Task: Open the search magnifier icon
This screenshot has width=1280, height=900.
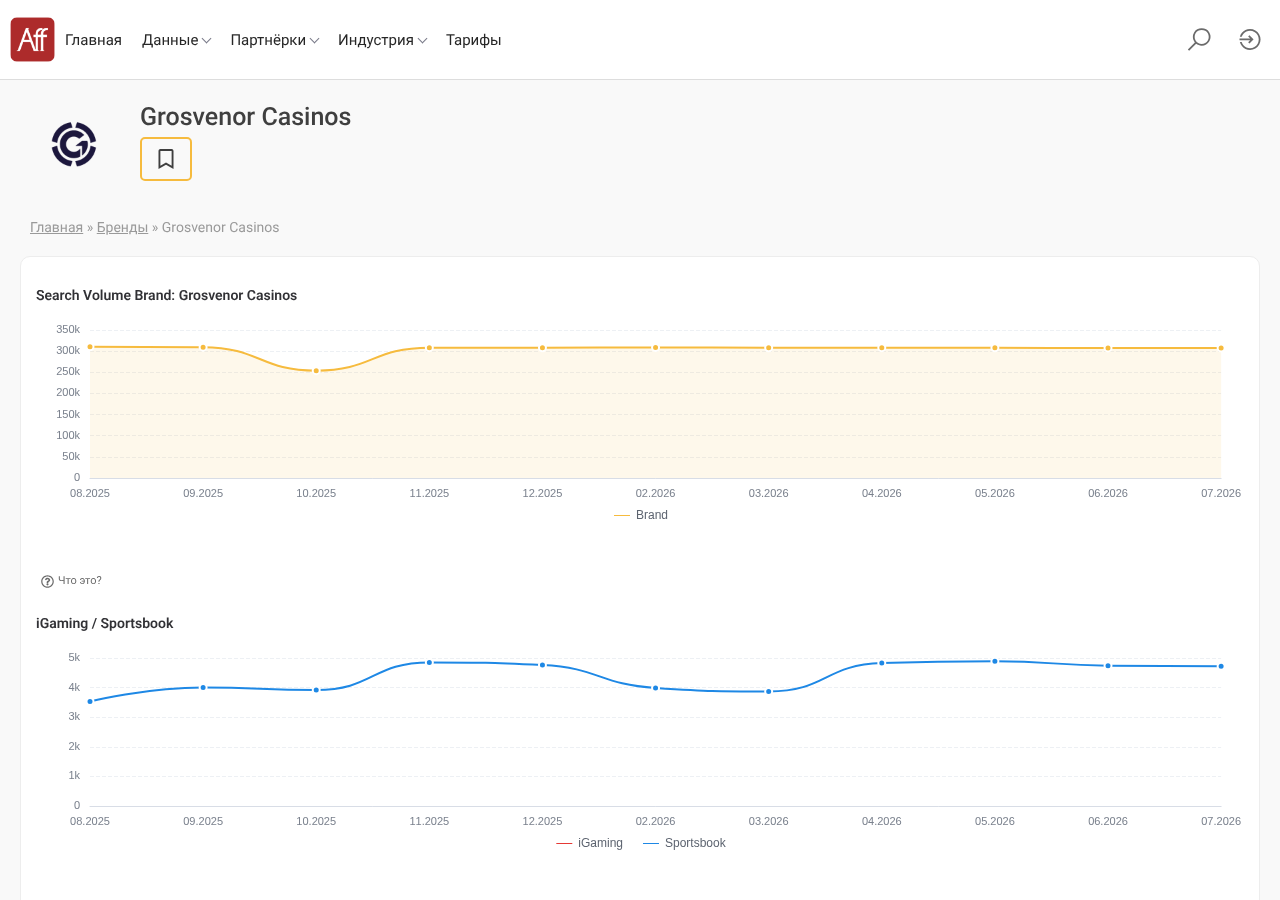Action: click(1199, 39)
